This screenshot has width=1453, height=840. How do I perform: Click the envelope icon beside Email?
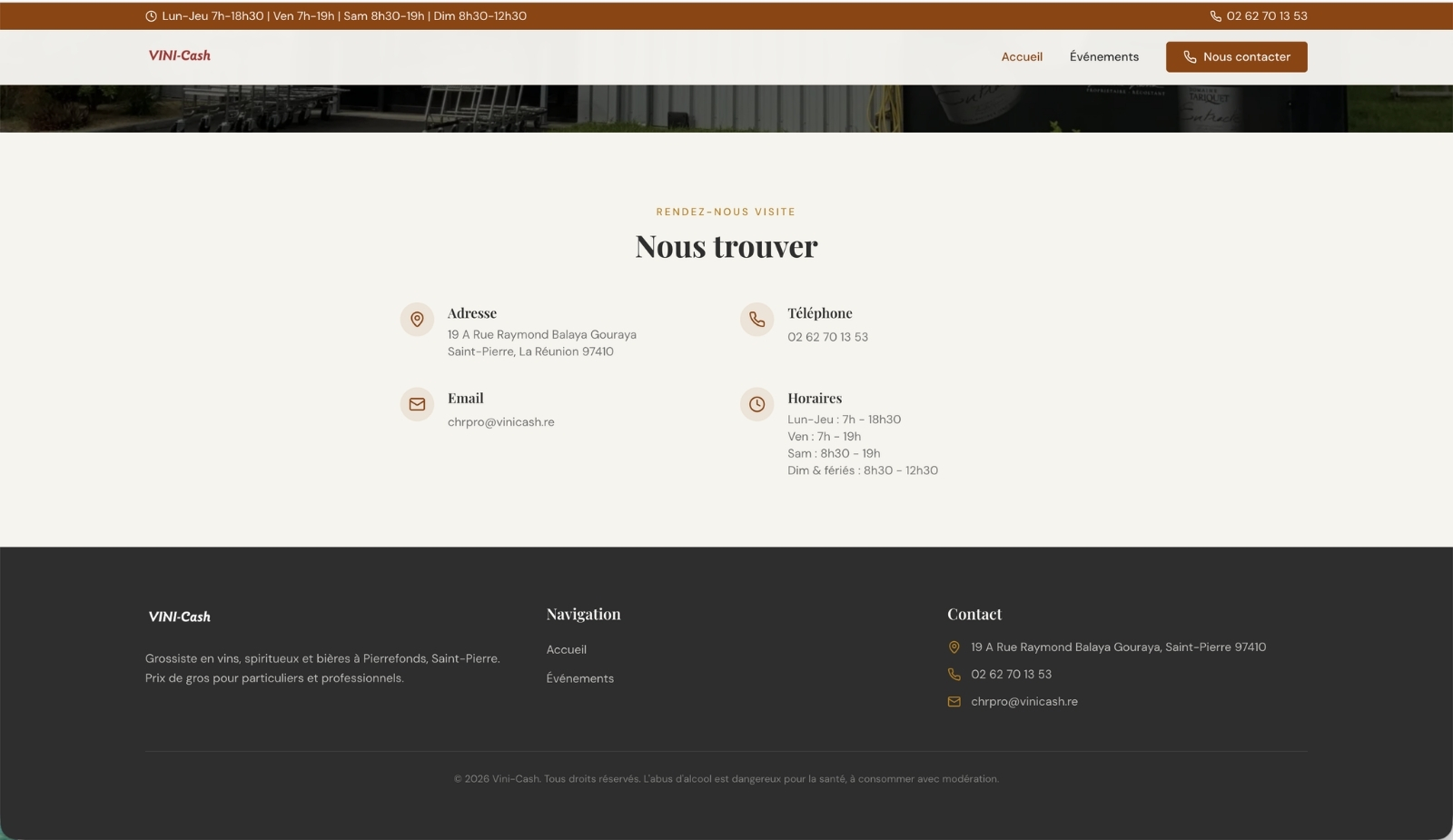[417, 405]
